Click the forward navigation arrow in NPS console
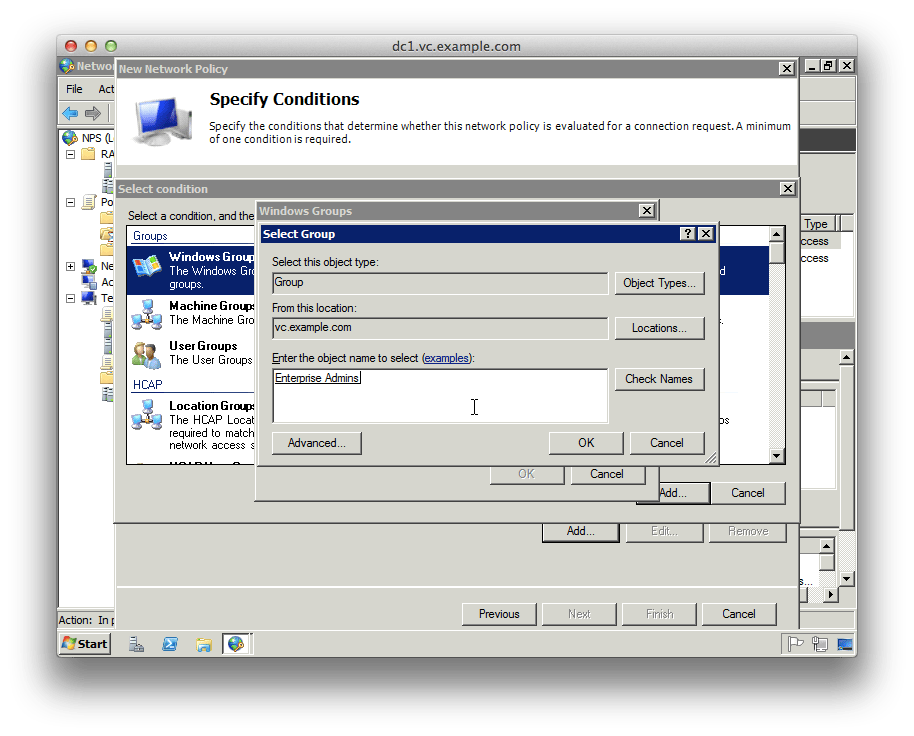Viewport: 914px width, 736px height. point(92,111)
